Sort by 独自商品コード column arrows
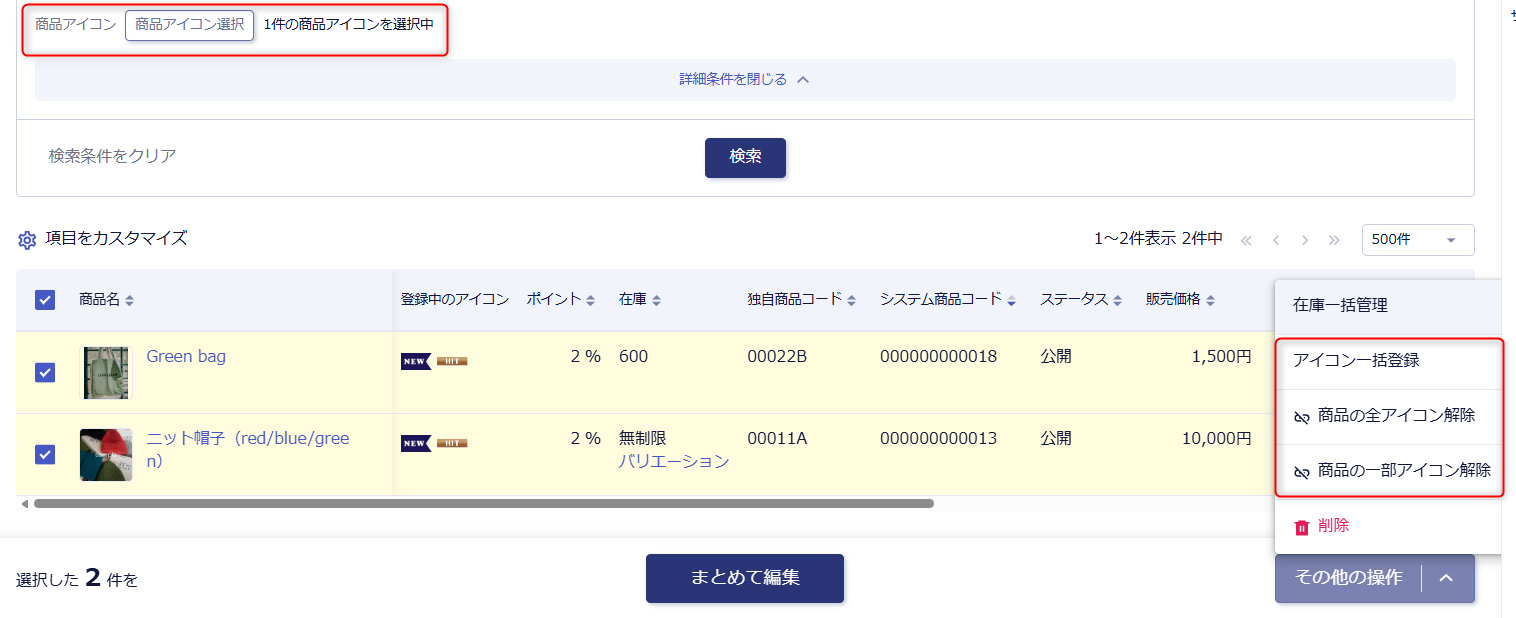The height and width of the screenshot is (618, 1516). [x=851, y=300]
